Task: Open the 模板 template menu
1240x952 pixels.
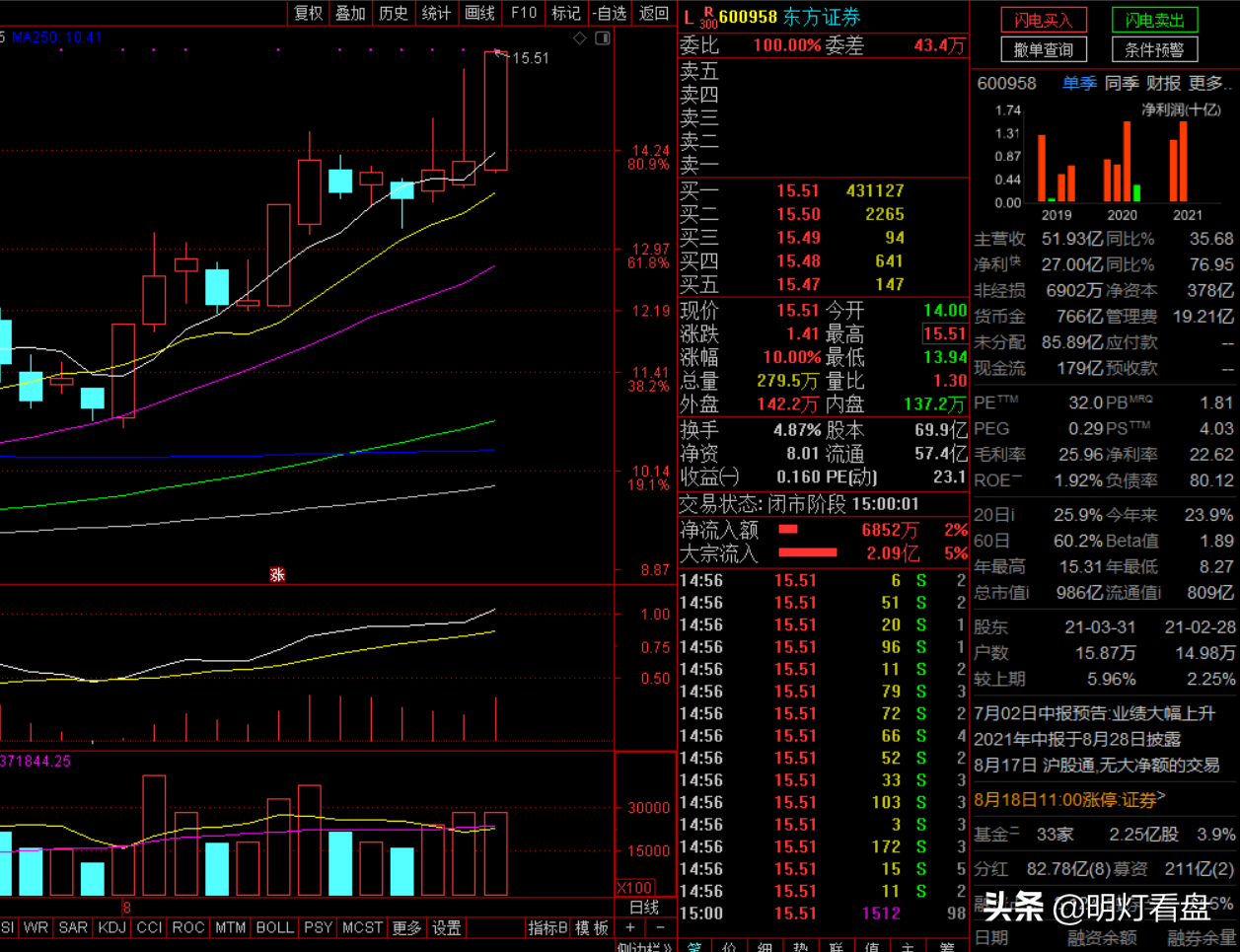Action: tap(592, 928)
